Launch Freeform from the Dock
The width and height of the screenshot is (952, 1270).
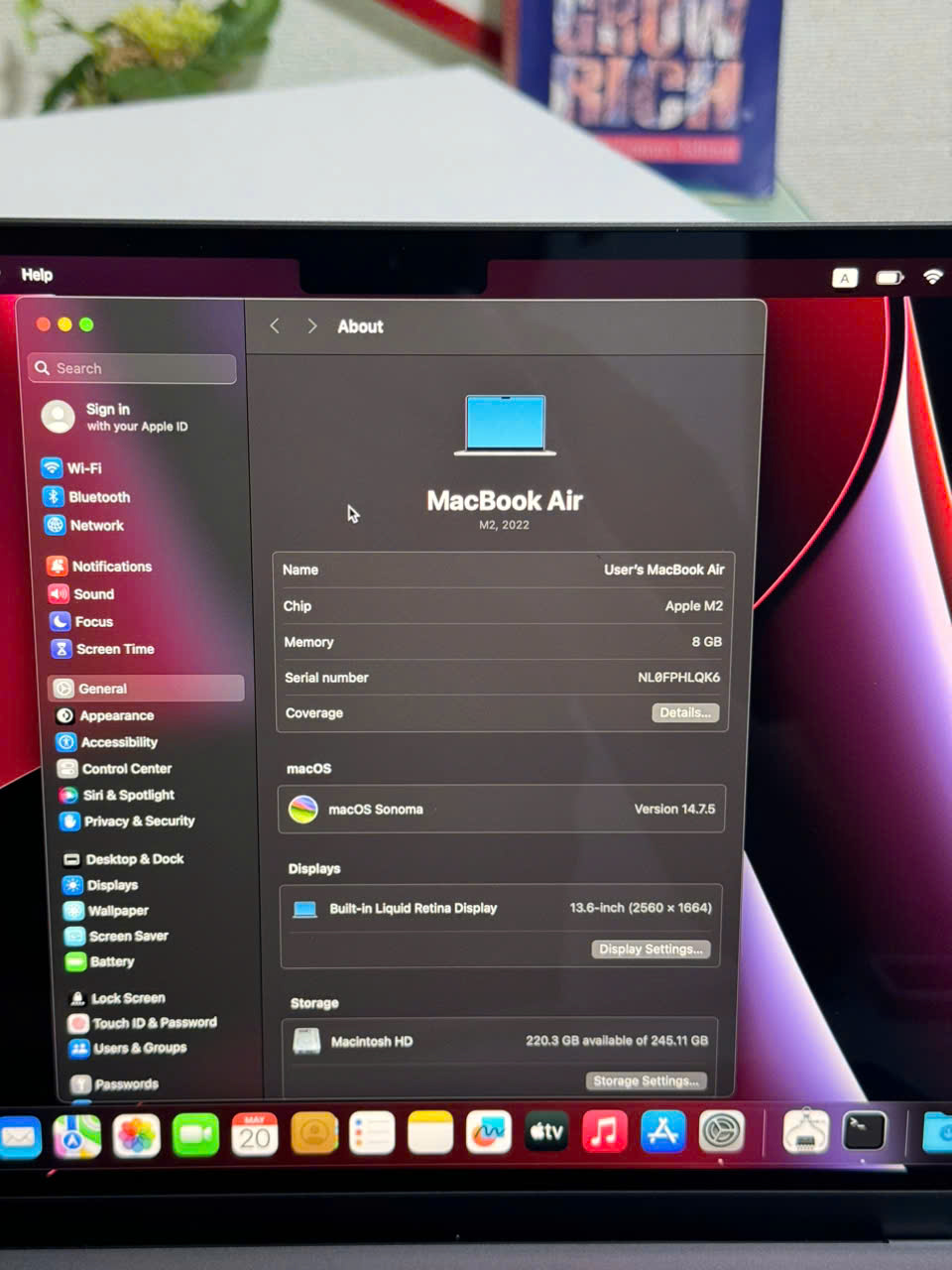[x=489, y=1132]
